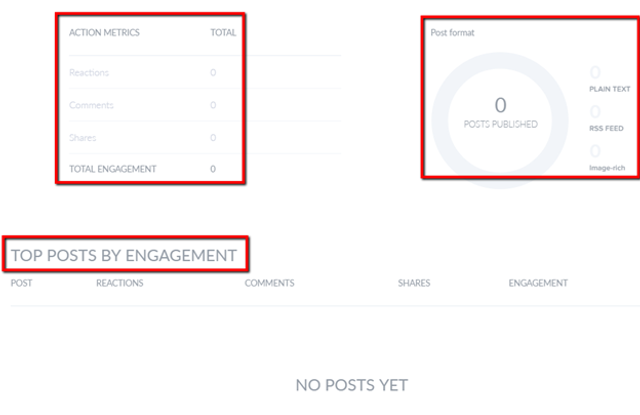
Task: Click the ACTION METRICS column header
Action: coord(104,33)
